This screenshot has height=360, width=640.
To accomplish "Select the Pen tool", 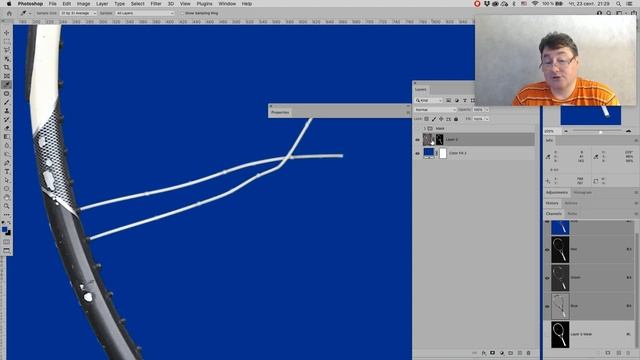I will pos(7,163).
